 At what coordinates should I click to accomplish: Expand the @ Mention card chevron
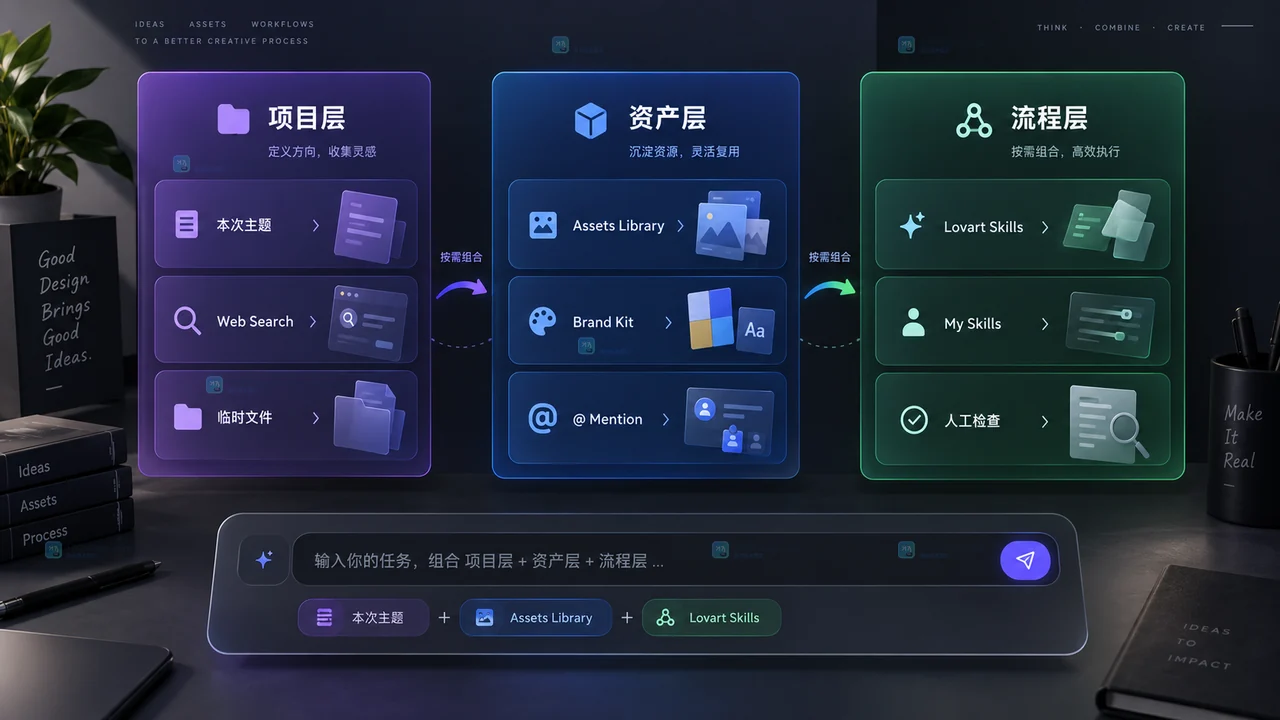click(666, 419)
